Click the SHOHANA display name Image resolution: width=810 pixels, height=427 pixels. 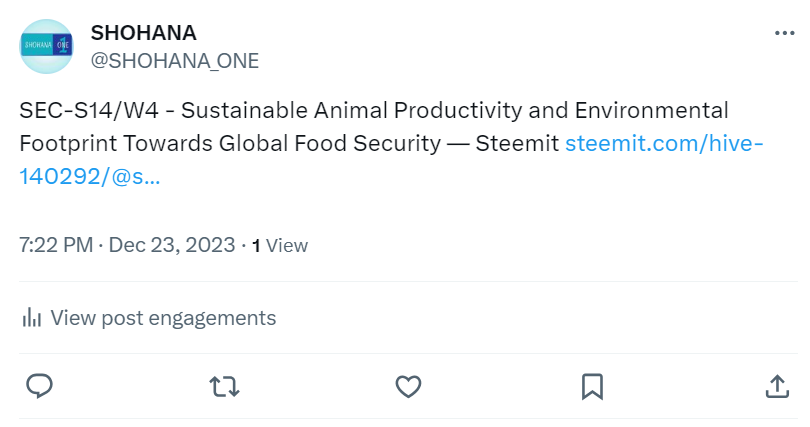[144, 33]
